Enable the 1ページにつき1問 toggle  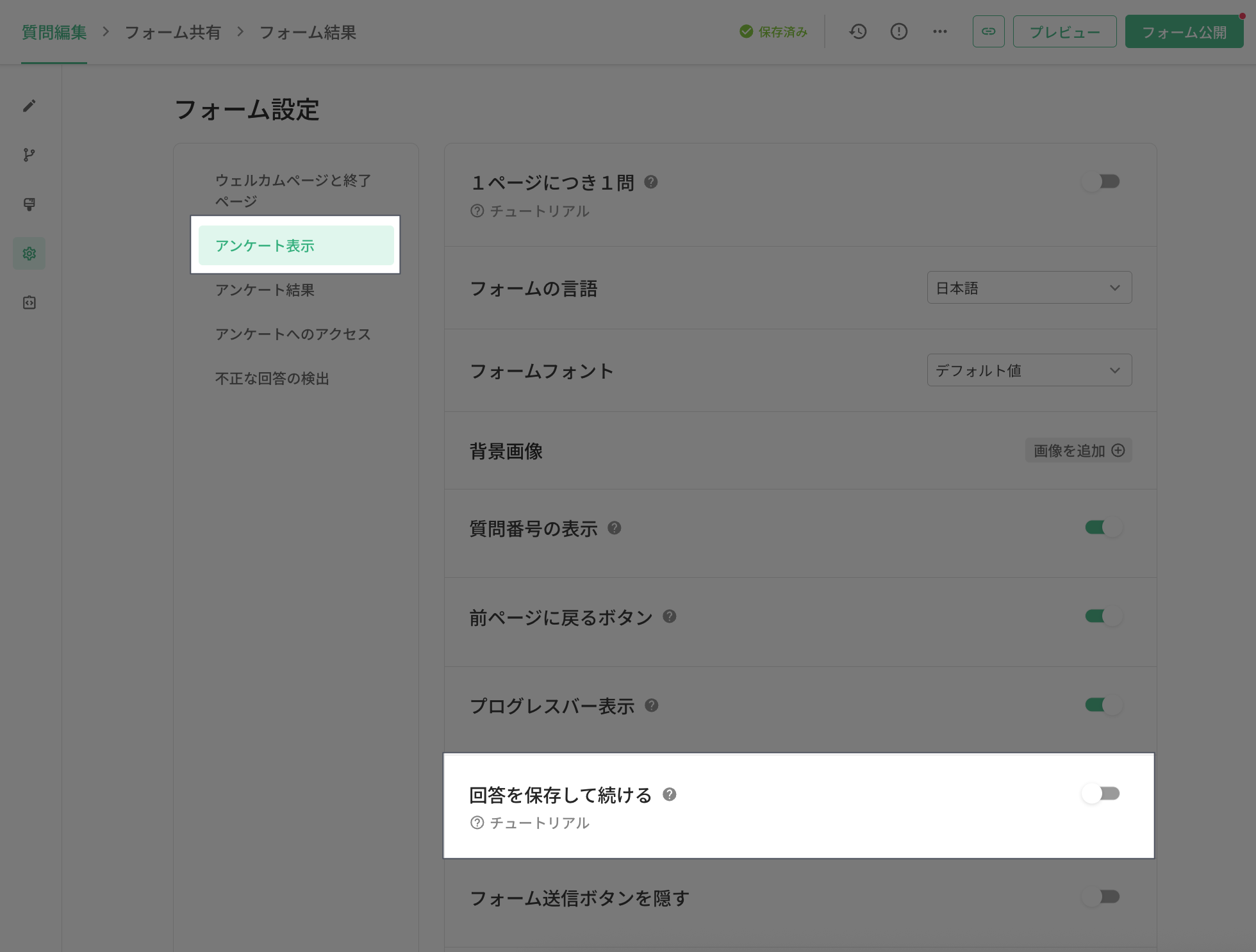click(x=1100, y=182)
